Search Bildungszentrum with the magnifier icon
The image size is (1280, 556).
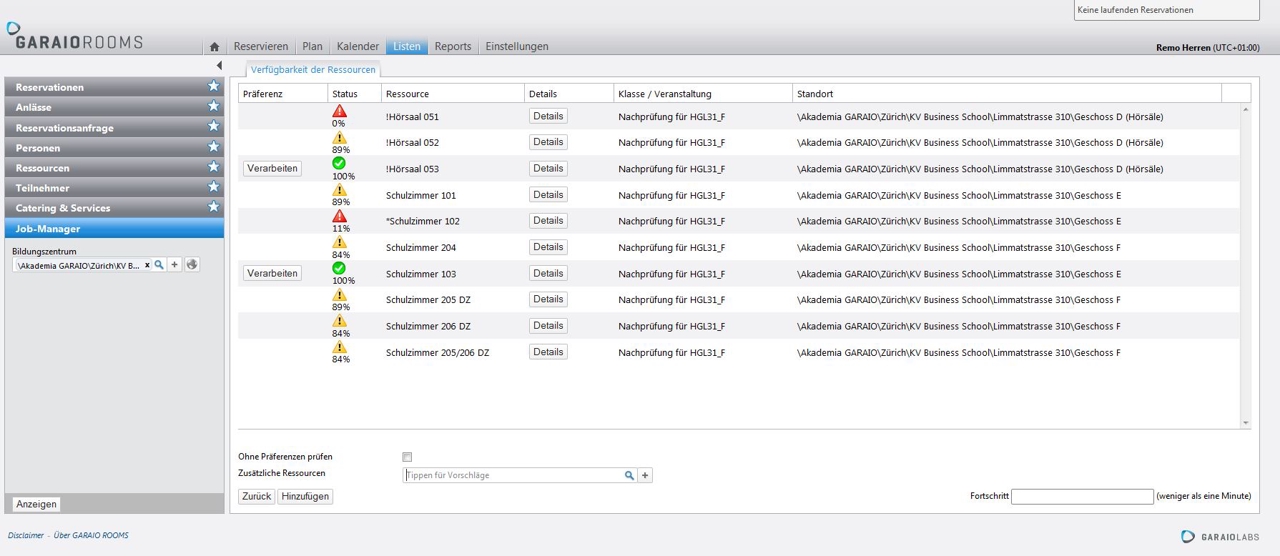pyautogui.click(x=159, y=265)
